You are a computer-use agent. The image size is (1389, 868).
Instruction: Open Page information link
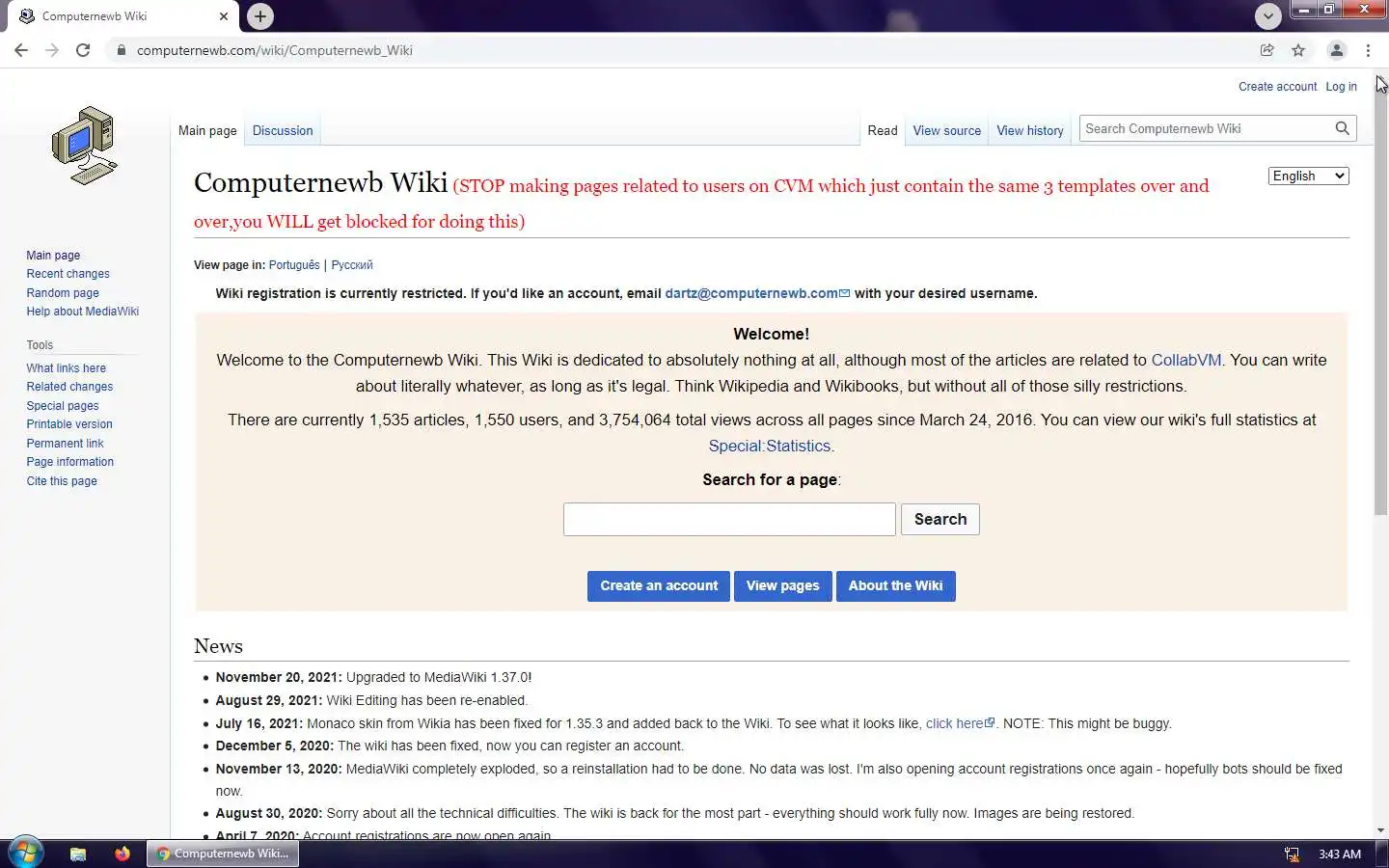69,462
